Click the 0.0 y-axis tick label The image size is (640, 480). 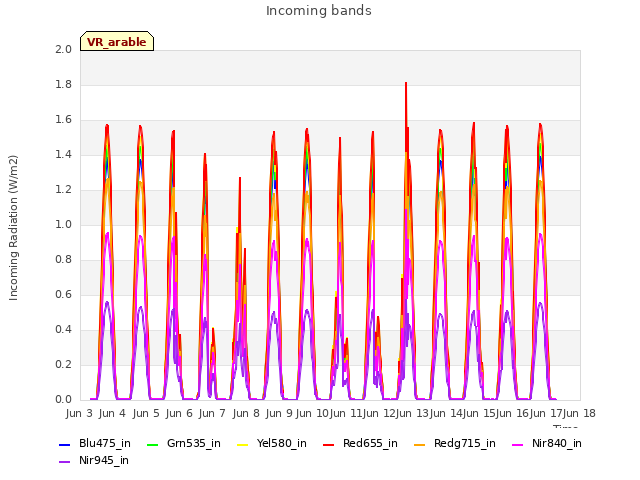[63, 400]
